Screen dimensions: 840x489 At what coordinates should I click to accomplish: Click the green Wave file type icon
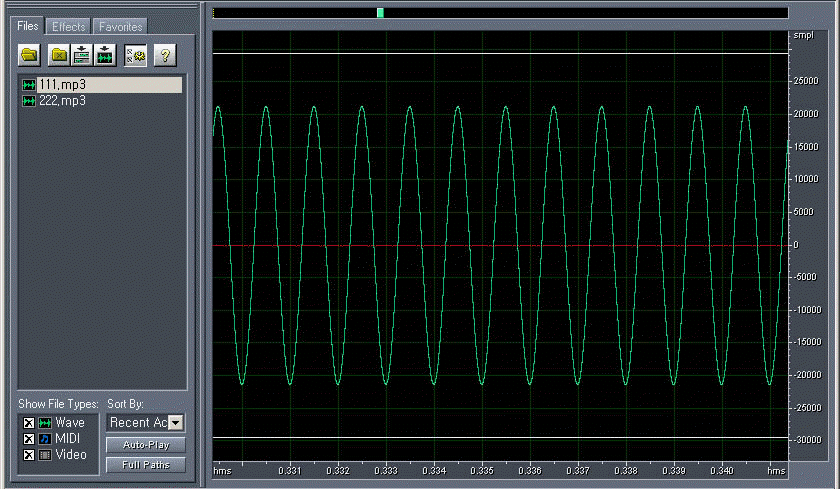tap(45, 423)
